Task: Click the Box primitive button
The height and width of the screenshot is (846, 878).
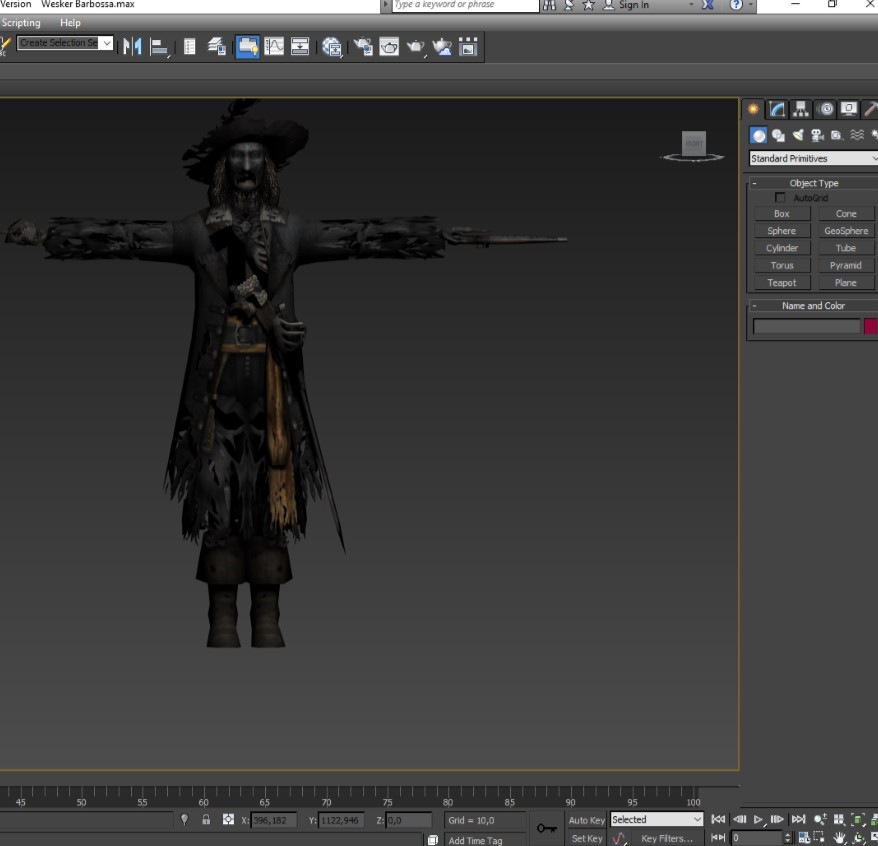Action: click(782, 214)
